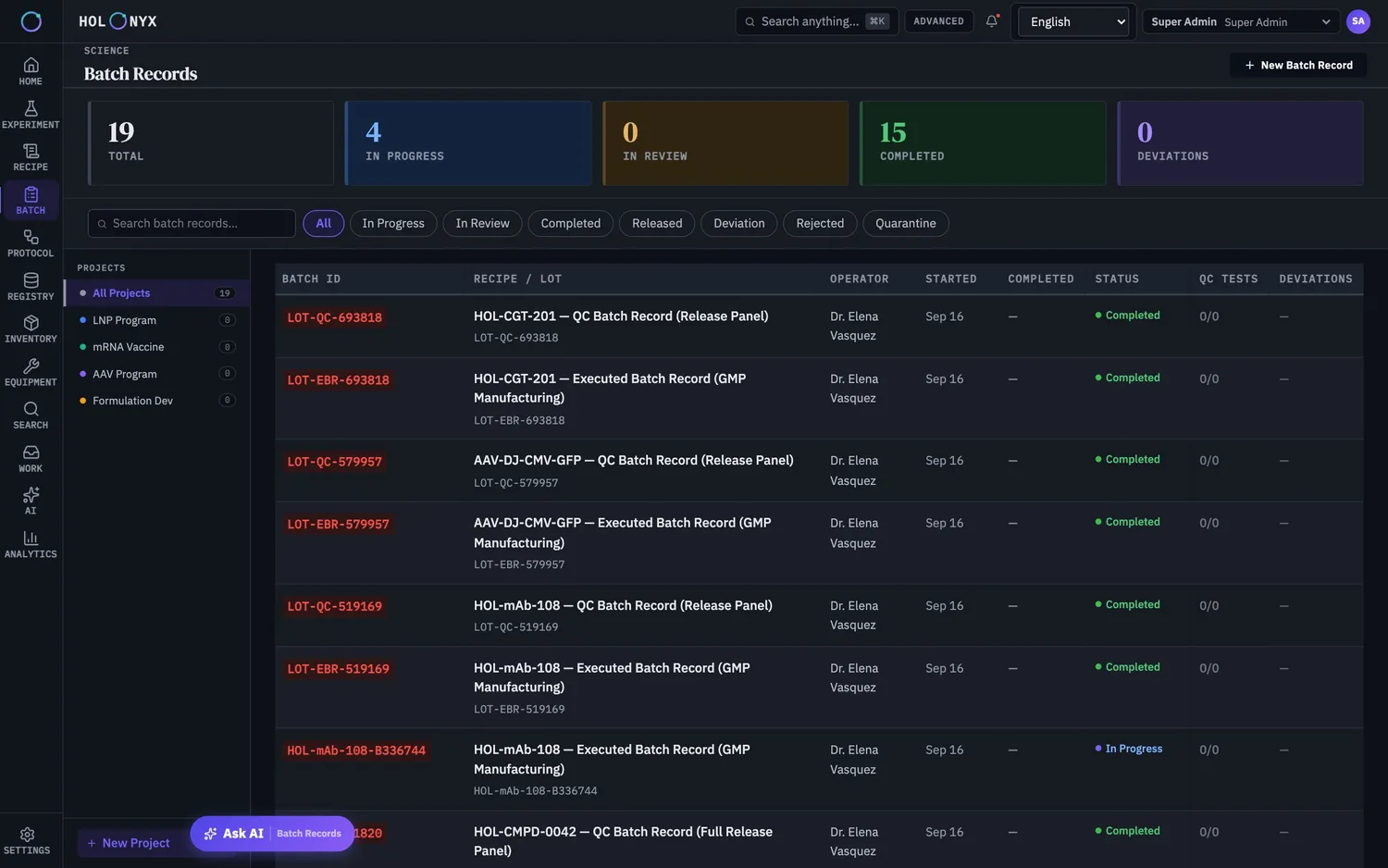Screen dimensions: 1388x868
Task: Click the In Progress status badge
Action: [x=1129, y=749]
